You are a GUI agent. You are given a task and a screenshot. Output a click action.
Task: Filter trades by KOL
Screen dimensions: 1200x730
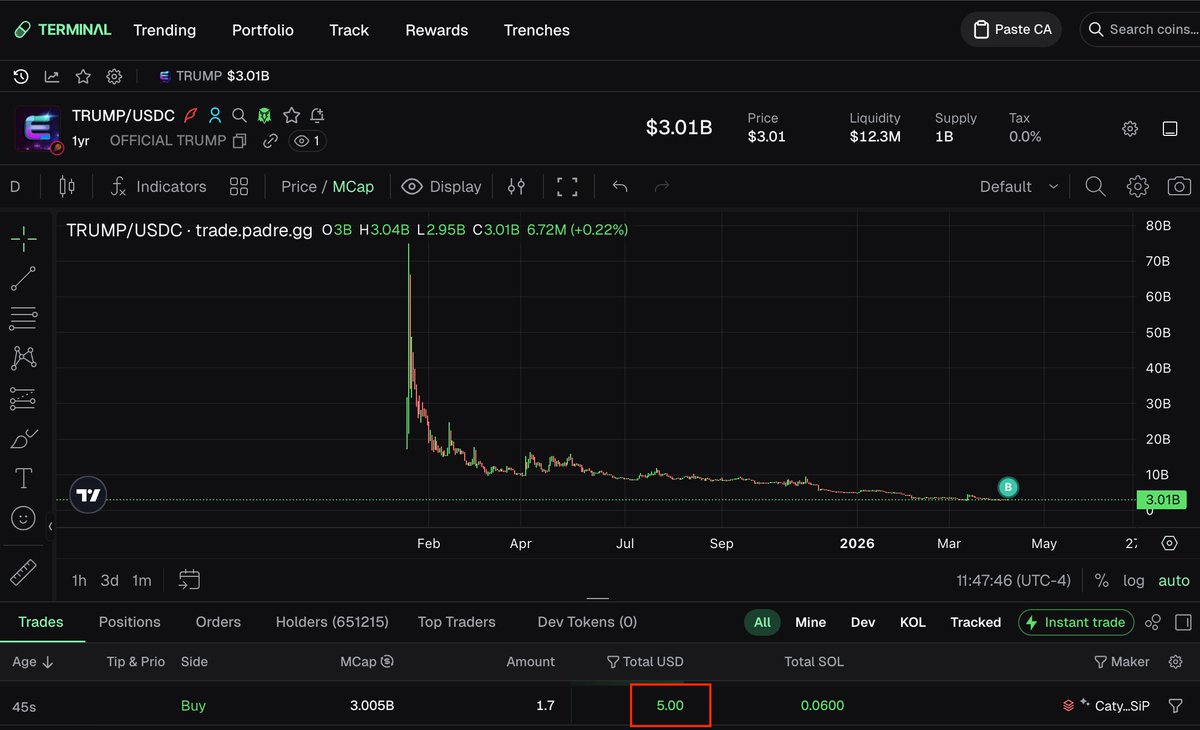click(913, 622)
